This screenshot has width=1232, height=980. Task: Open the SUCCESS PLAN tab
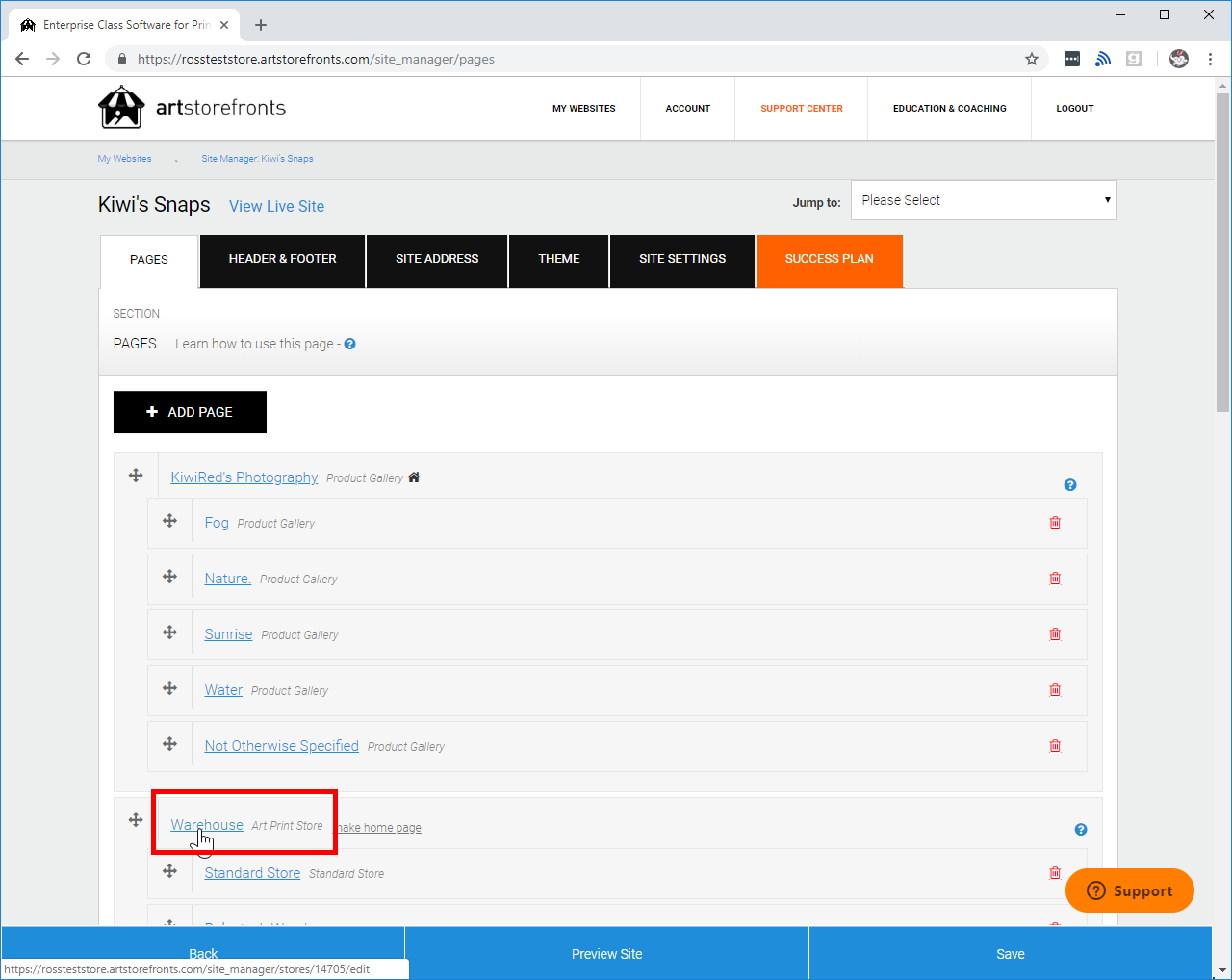(830, 260)
